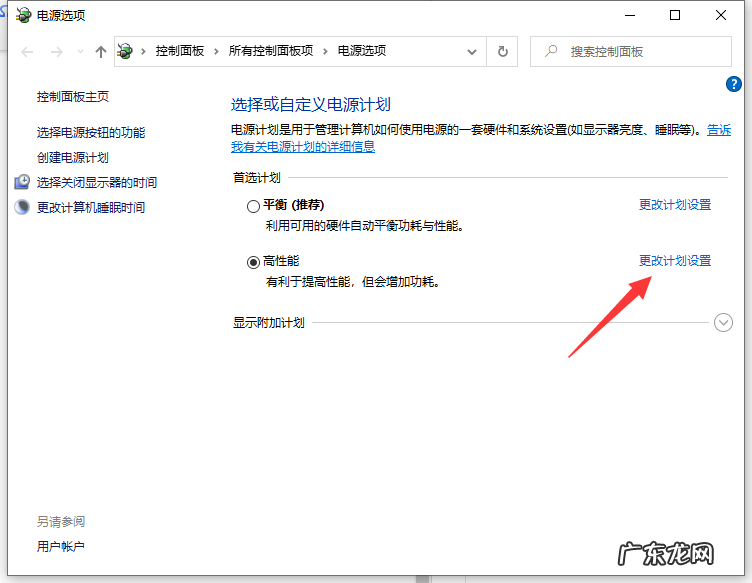Click the window title bar power icon
The image size is (752, 583).
[x=23, y=15]
